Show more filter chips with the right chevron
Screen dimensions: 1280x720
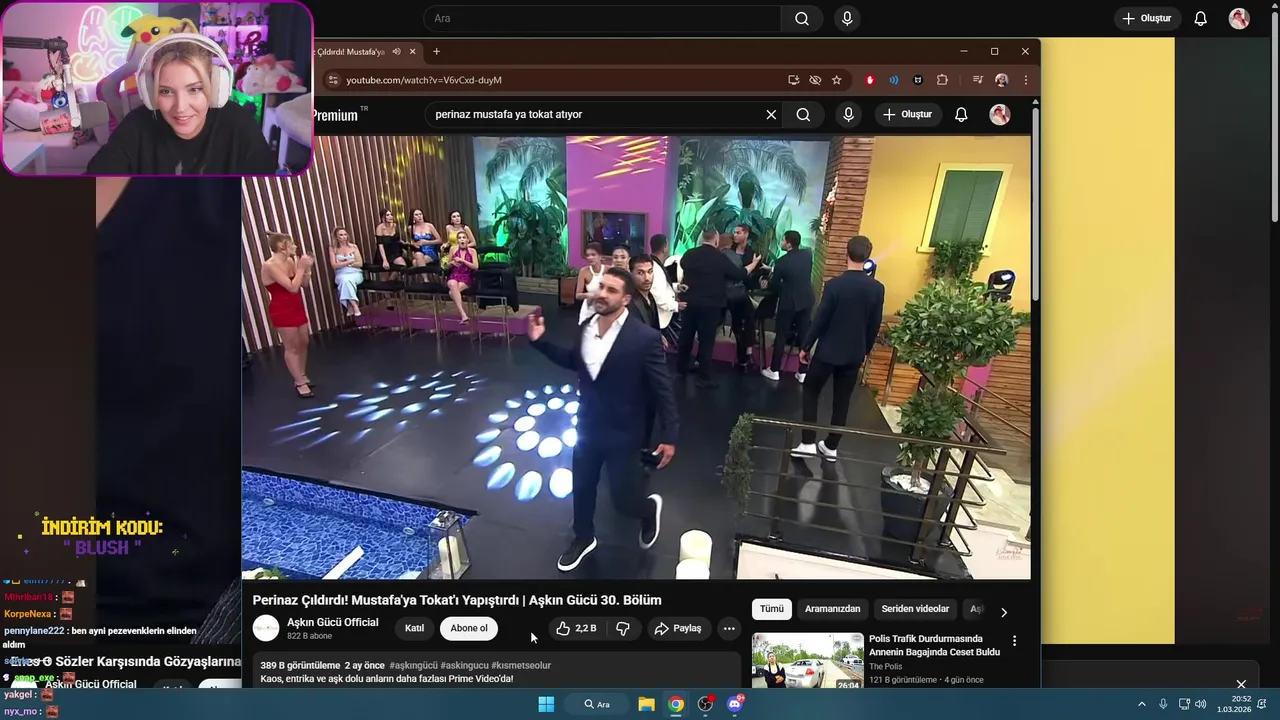point(1004,612)
